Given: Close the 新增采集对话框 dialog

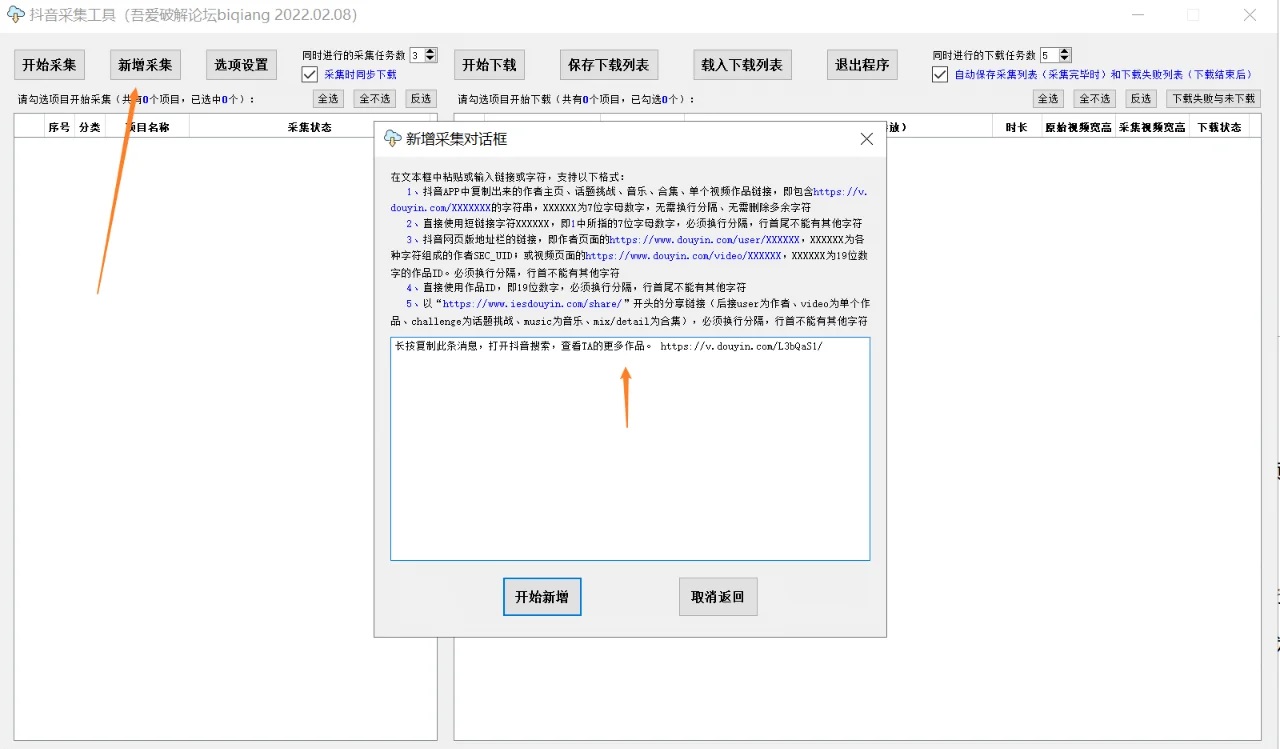Looking at the screenshot, I should coord(867,139).
